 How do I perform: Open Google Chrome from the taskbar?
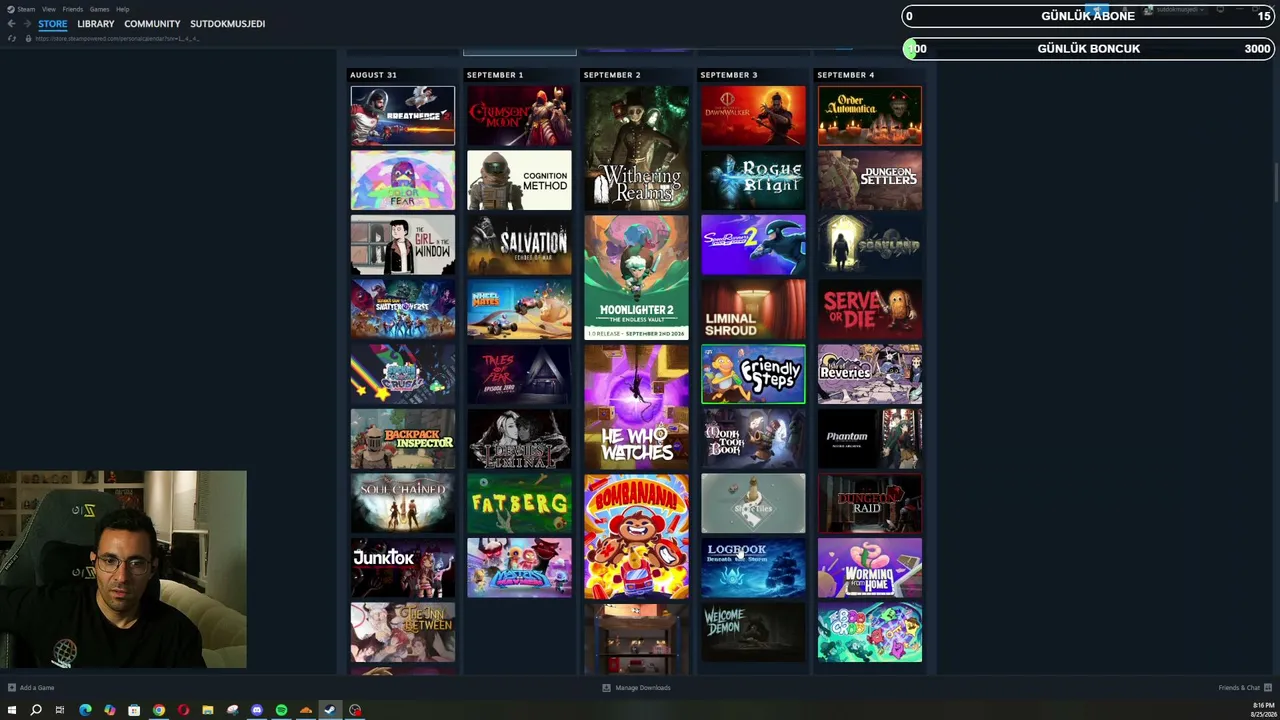[159, 710]
